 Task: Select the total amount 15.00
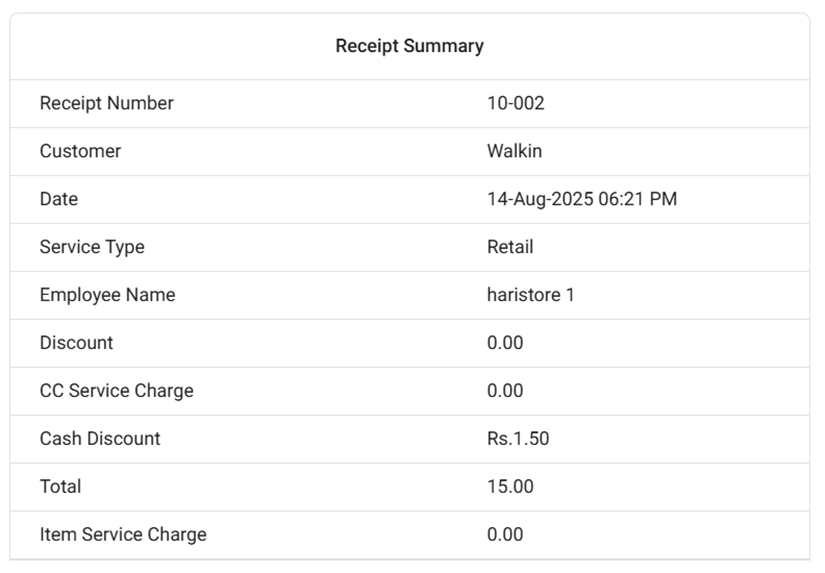pos(510,487)
